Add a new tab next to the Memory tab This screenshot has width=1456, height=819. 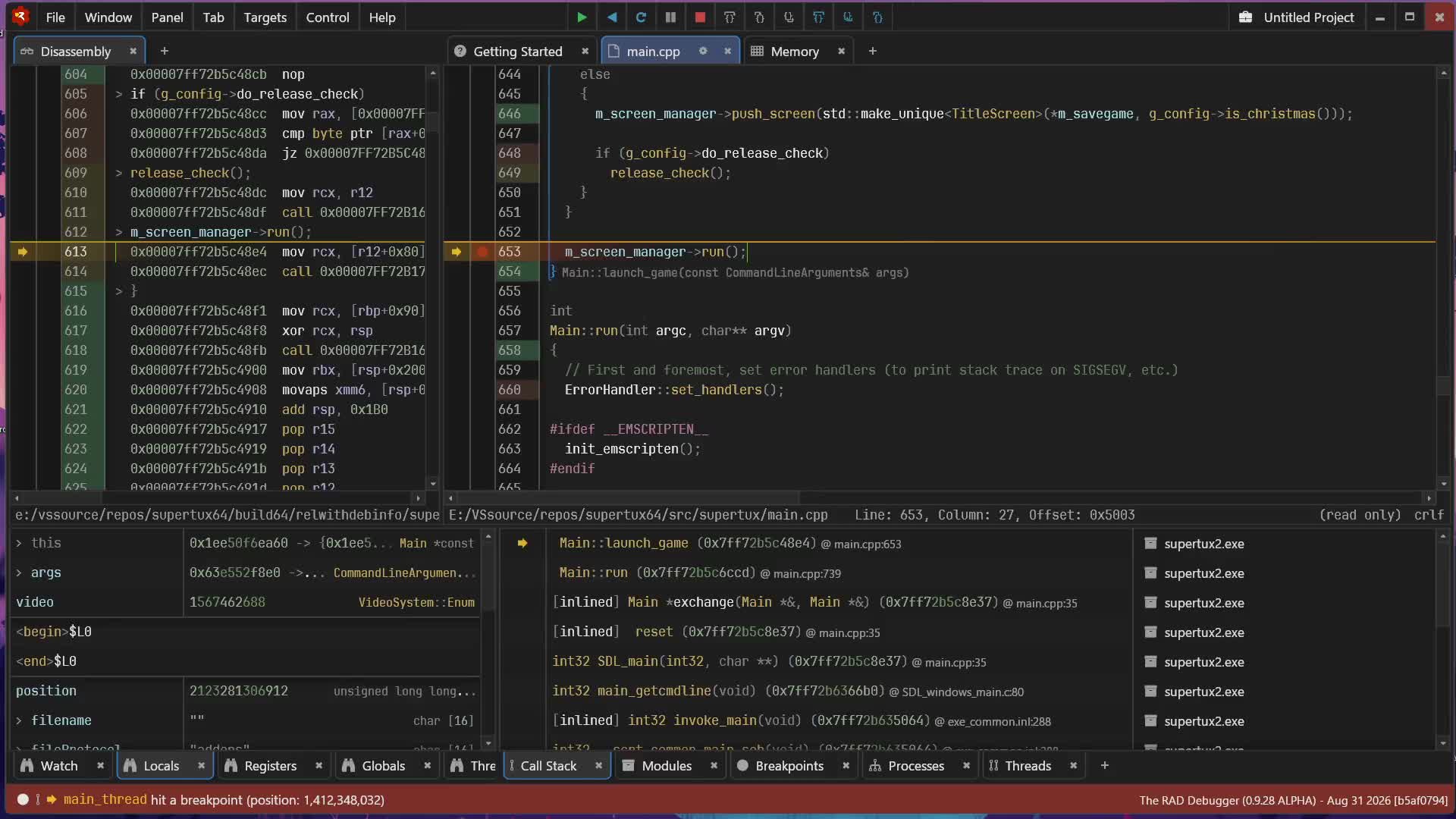point(872,51)
